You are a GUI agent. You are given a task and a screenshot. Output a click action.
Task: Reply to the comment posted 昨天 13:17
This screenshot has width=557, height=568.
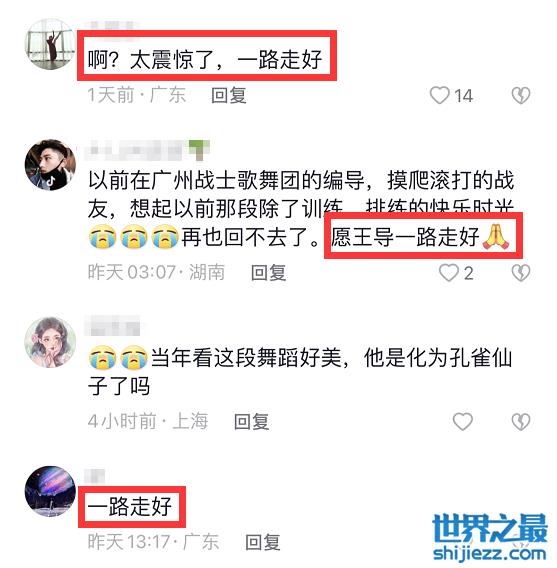tap(263, 542)
